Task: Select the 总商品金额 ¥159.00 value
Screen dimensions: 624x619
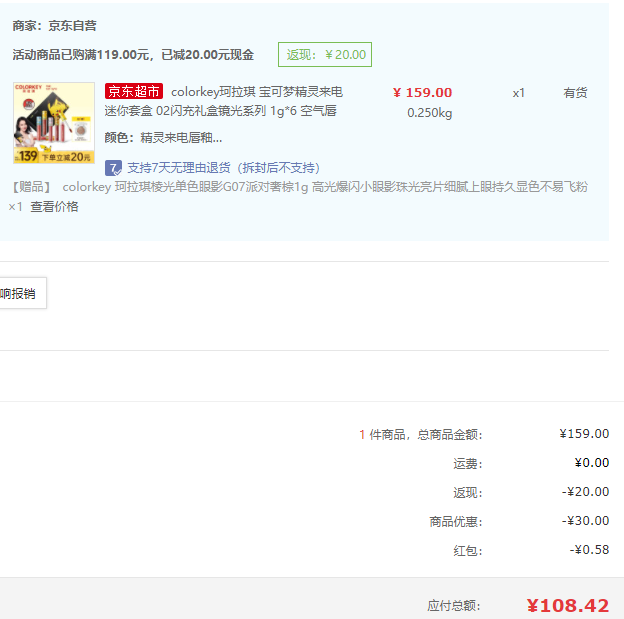Action: (x=584, y=433)
